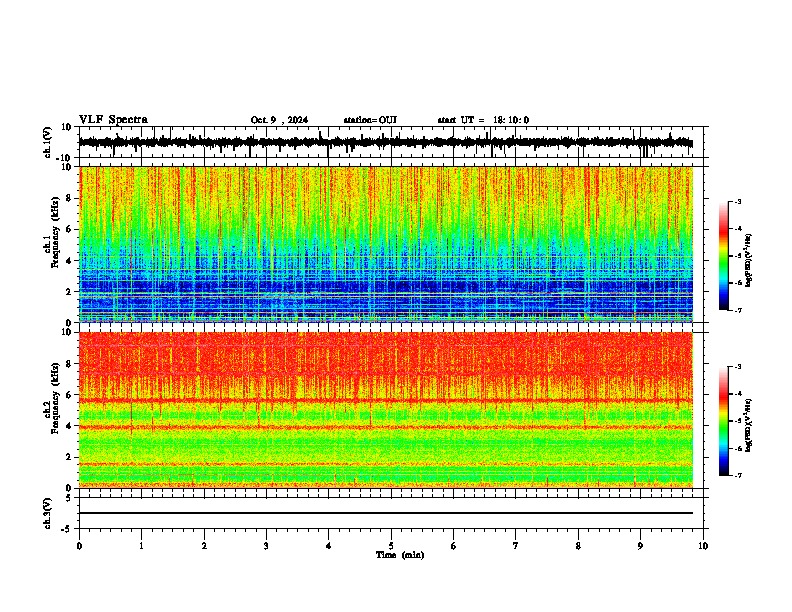Click the "-3" label on ch.2 color bar
The height and width of the screenshot is (612, 792).
[737, 367]
